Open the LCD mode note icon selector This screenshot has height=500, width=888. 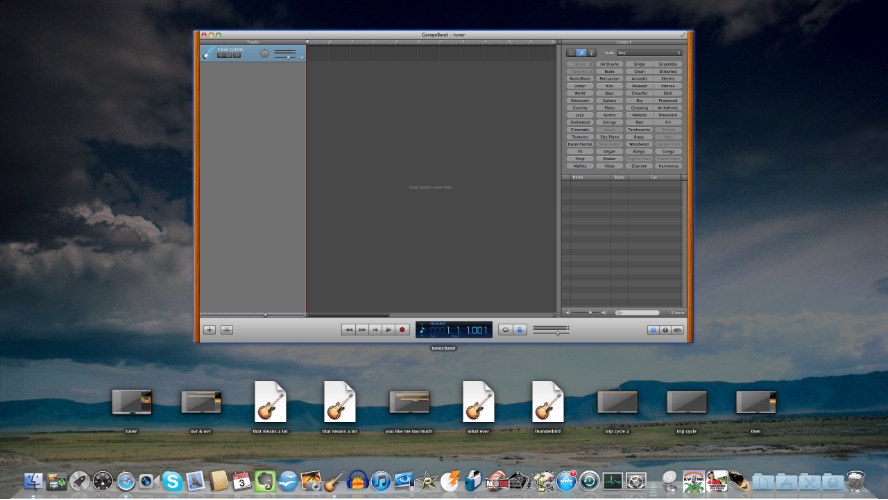click(423, 329)
